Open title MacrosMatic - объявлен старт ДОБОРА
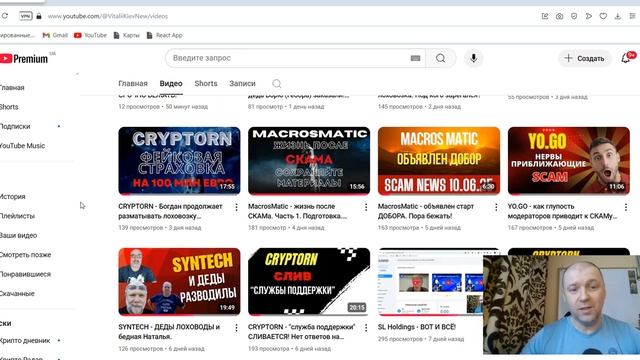Image resolution: width=640 pixels, height=360 pixels. 426,211
